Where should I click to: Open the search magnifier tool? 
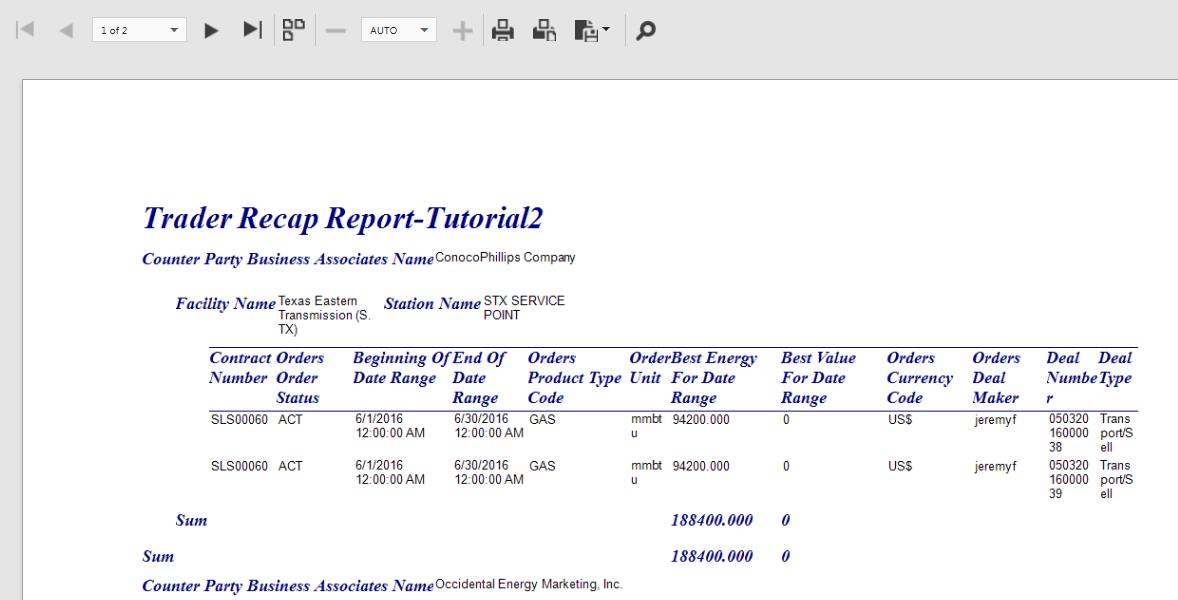647,31
